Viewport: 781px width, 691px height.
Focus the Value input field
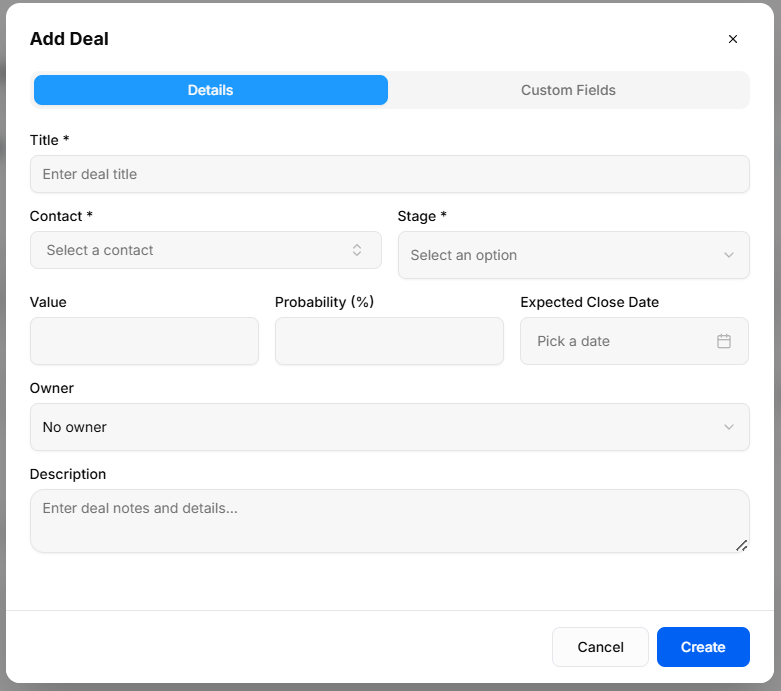point(144,341)
